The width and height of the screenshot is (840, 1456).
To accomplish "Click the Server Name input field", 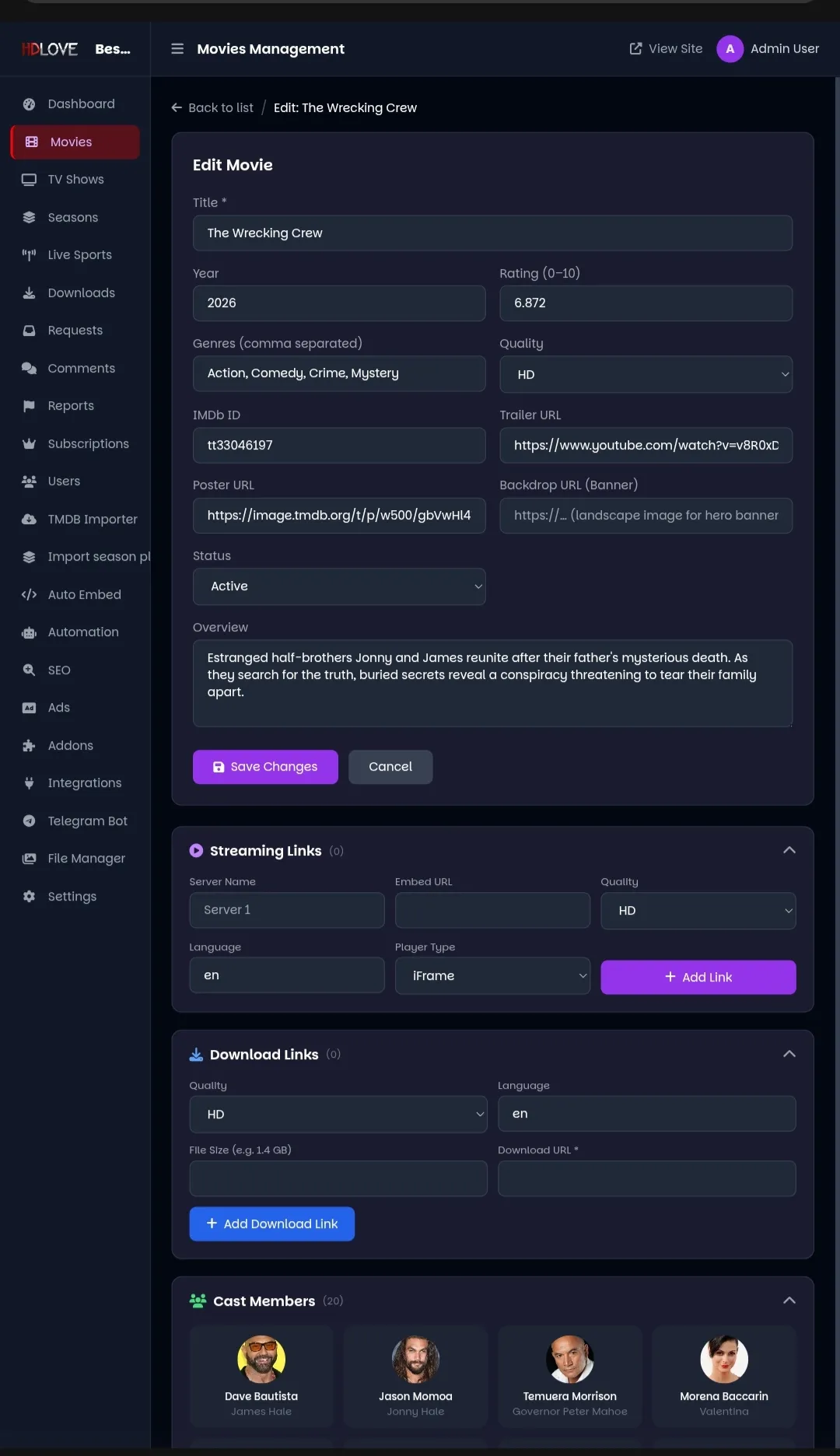I will click(x=287, y=910).
